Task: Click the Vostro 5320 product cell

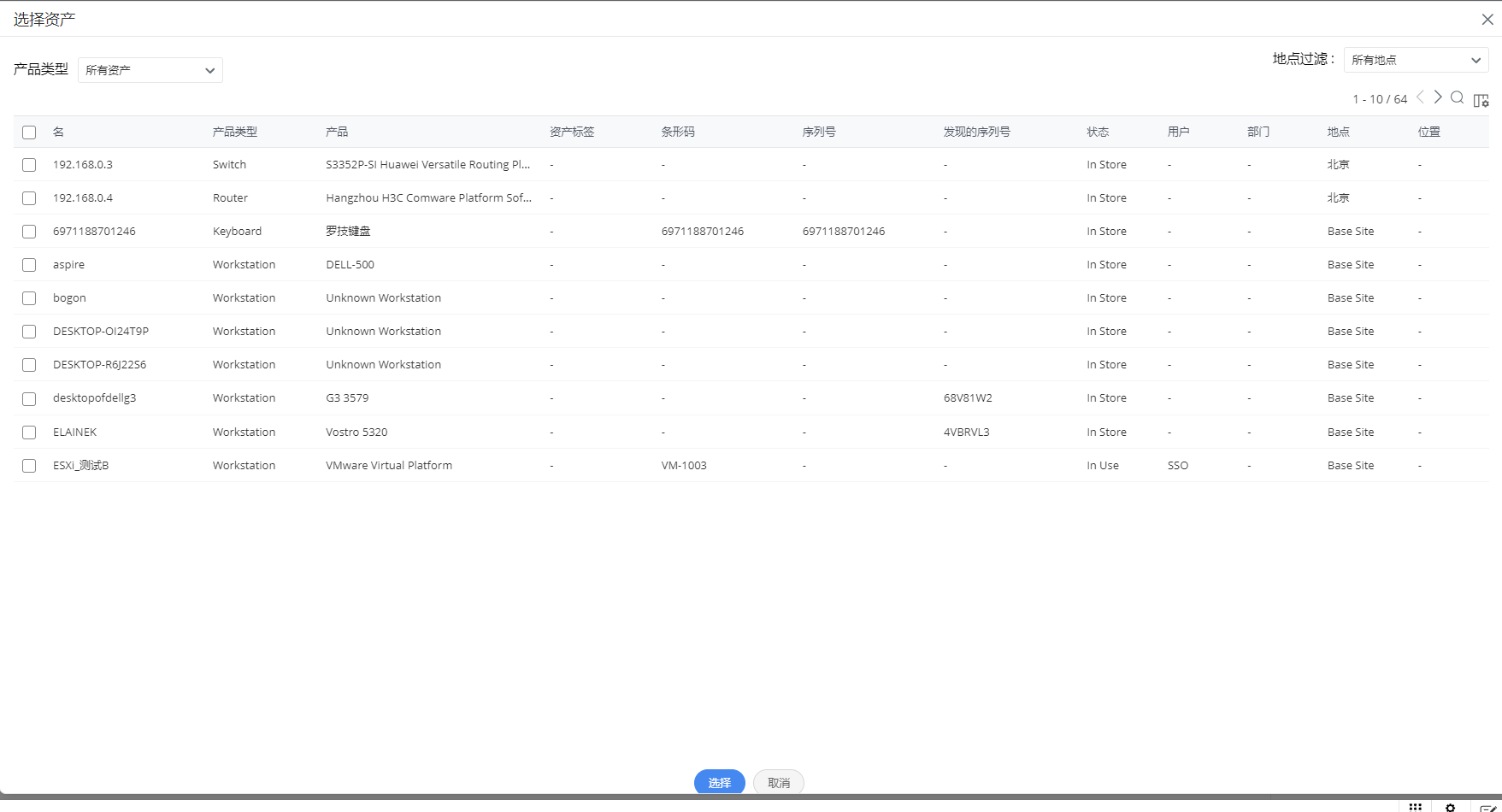Action: coord(356,432)
